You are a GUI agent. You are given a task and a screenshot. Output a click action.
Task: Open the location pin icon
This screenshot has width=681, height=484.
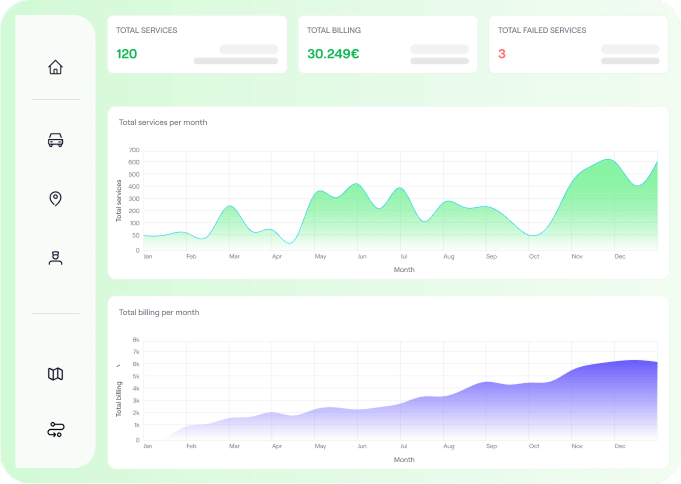coord(55,198)
